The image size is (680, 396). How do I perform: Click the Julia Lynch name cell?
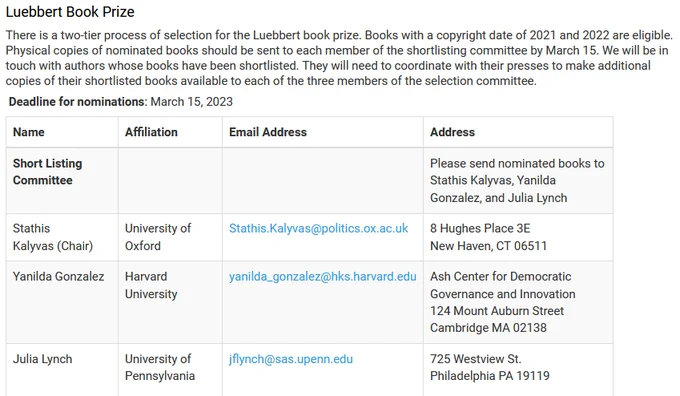pyautogui.click(x=62, y=370)
